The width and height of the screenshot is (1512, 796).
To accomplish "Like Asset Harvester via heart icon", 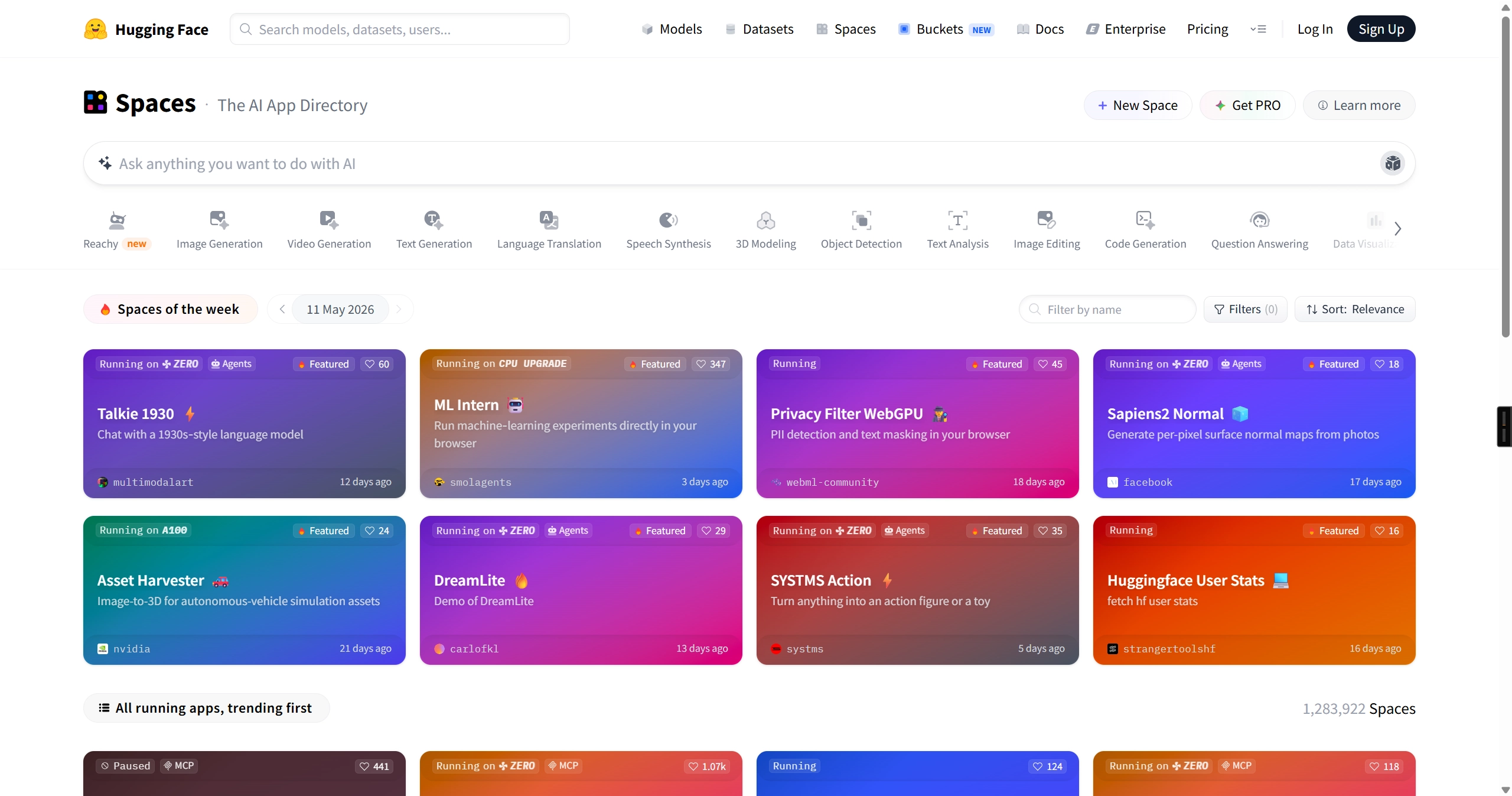I will pyautogui.click(x=370, y=531).
